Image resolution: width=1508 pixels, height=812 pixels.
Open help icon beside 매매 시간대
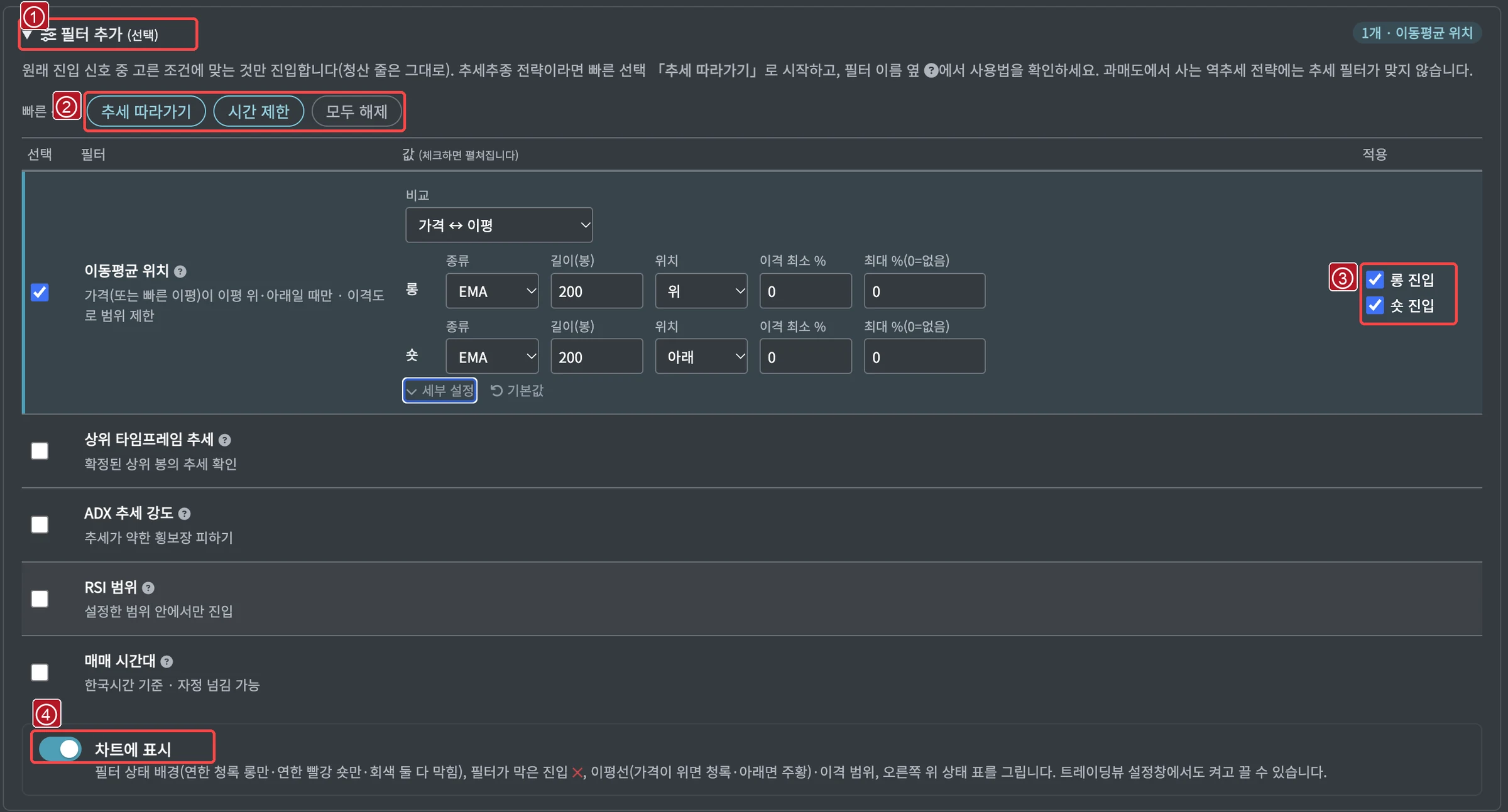(167, 661)
